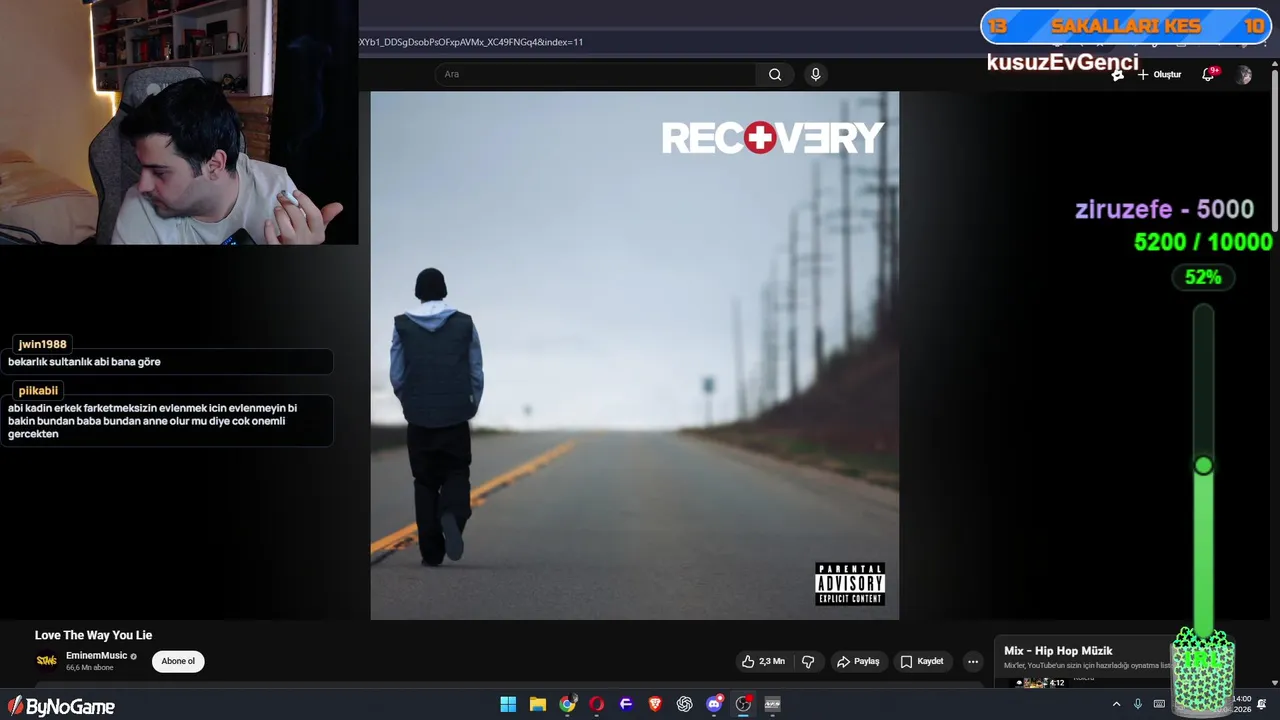Click the Oluştur create button
This screenshot has width=1280, height=720.
[x=1159, y=75]
